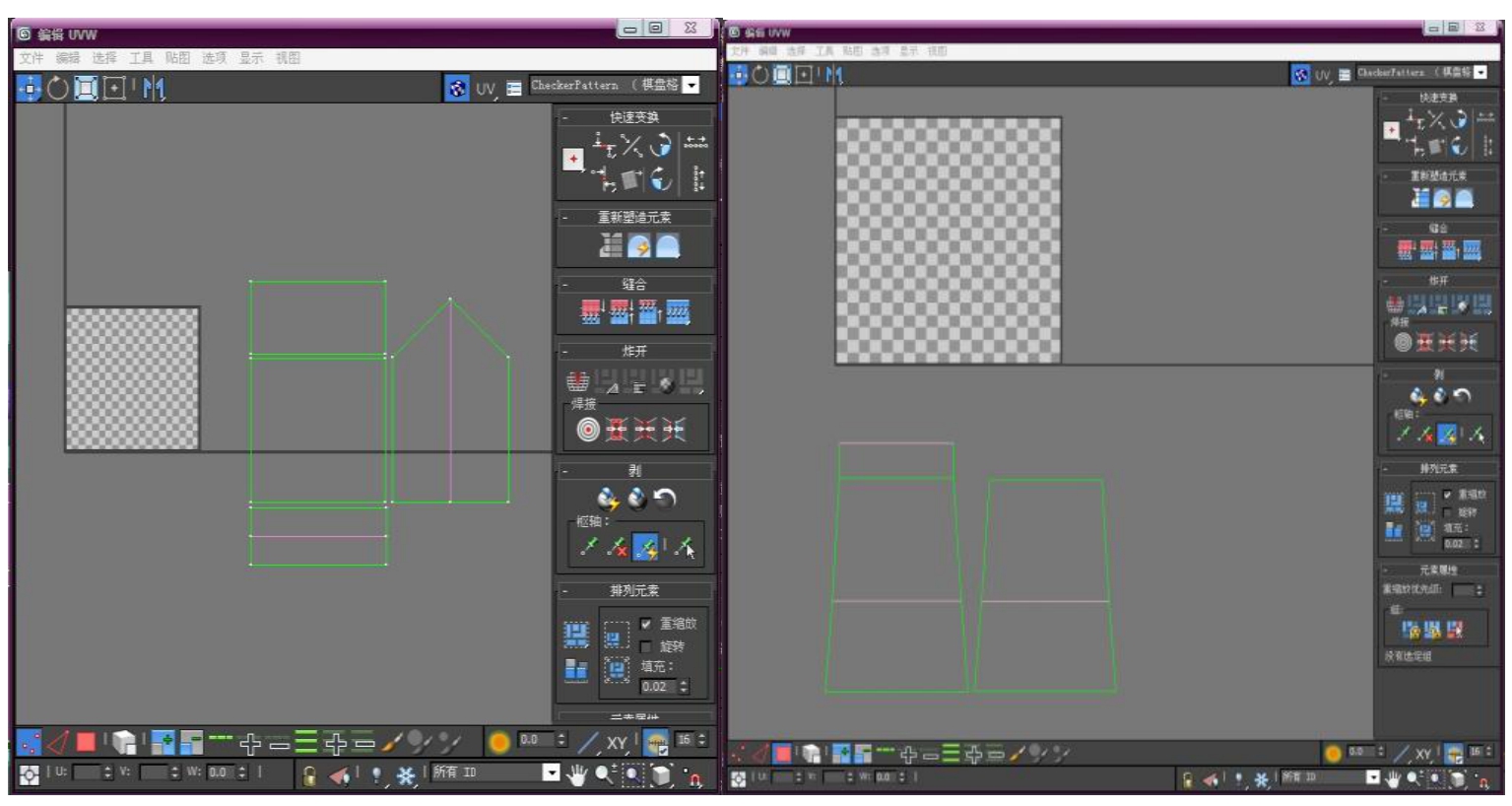The image size is (1512, 806).
Task: Toggle Auto Pin Moved Vertices in left window
Action: (x=646, y=547)
